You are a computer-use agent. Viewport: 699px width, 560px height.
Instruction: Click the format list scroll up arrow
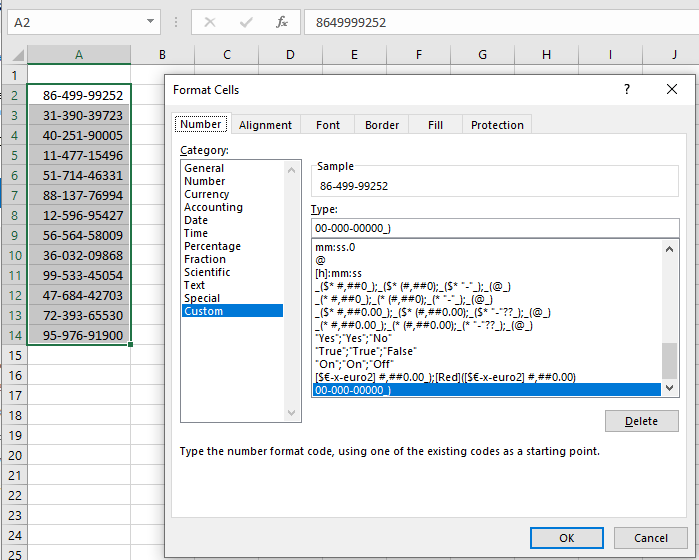tap(669, 249)
